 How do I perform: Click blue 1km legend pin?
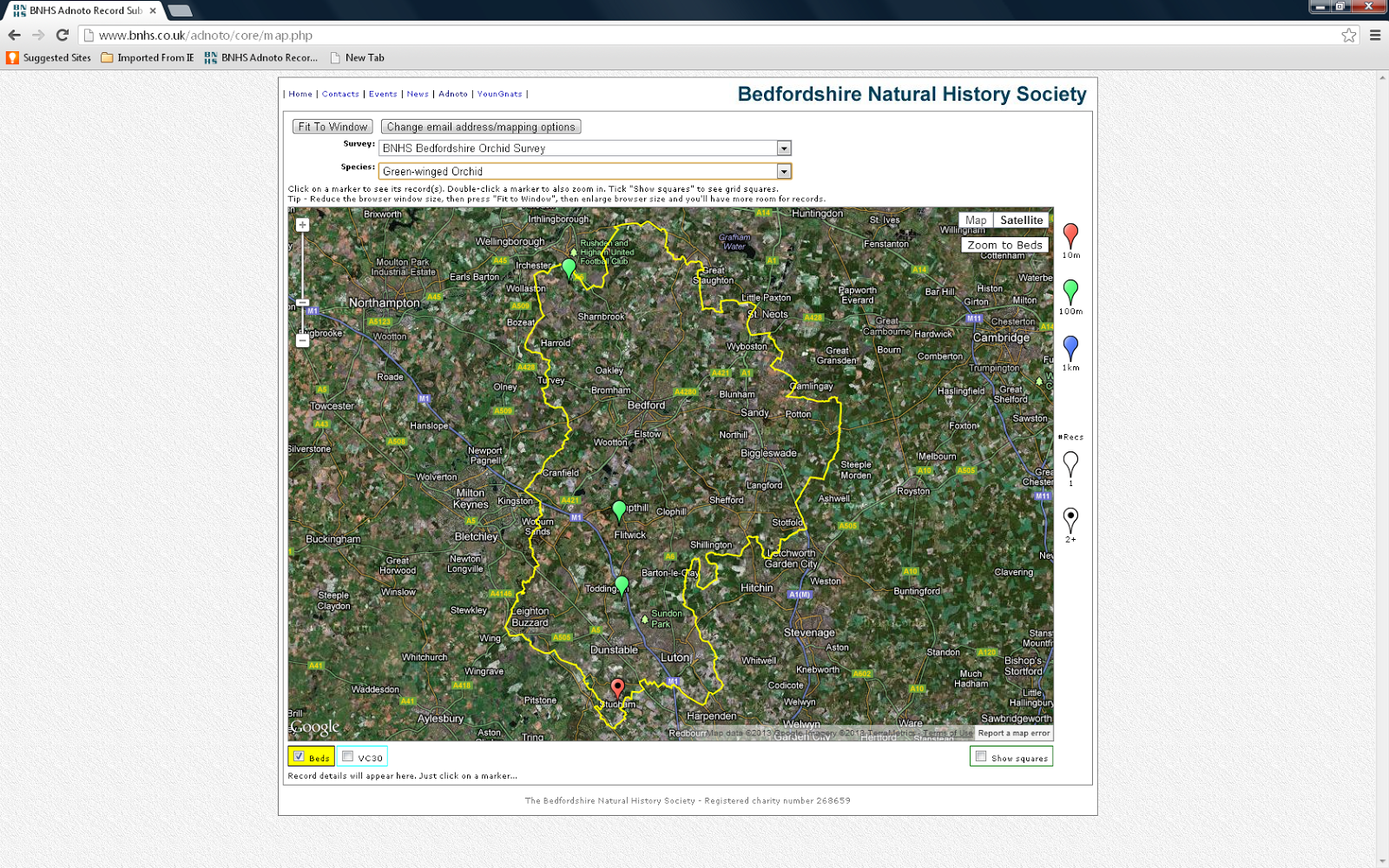(x=1070, y=348)
